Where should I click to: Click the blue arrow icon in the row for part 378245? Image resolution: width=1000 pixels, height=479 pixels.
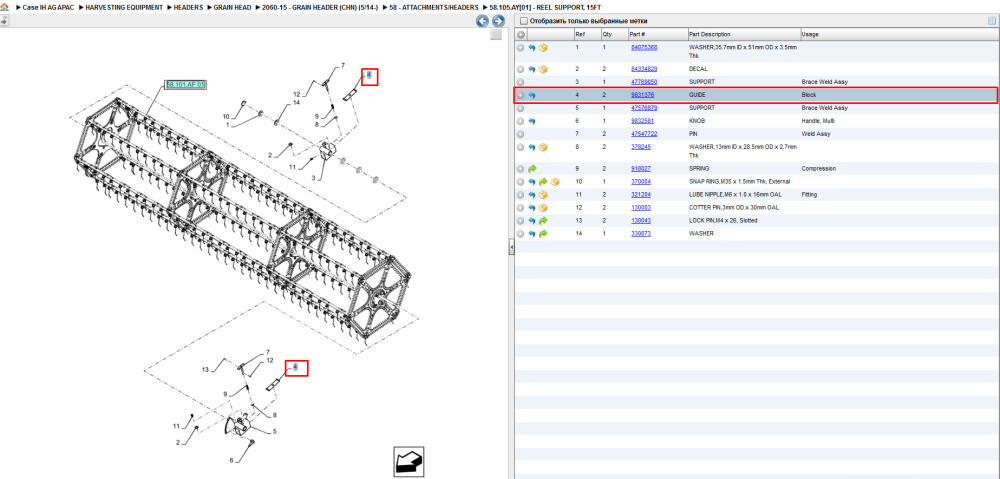pos(531,147)
